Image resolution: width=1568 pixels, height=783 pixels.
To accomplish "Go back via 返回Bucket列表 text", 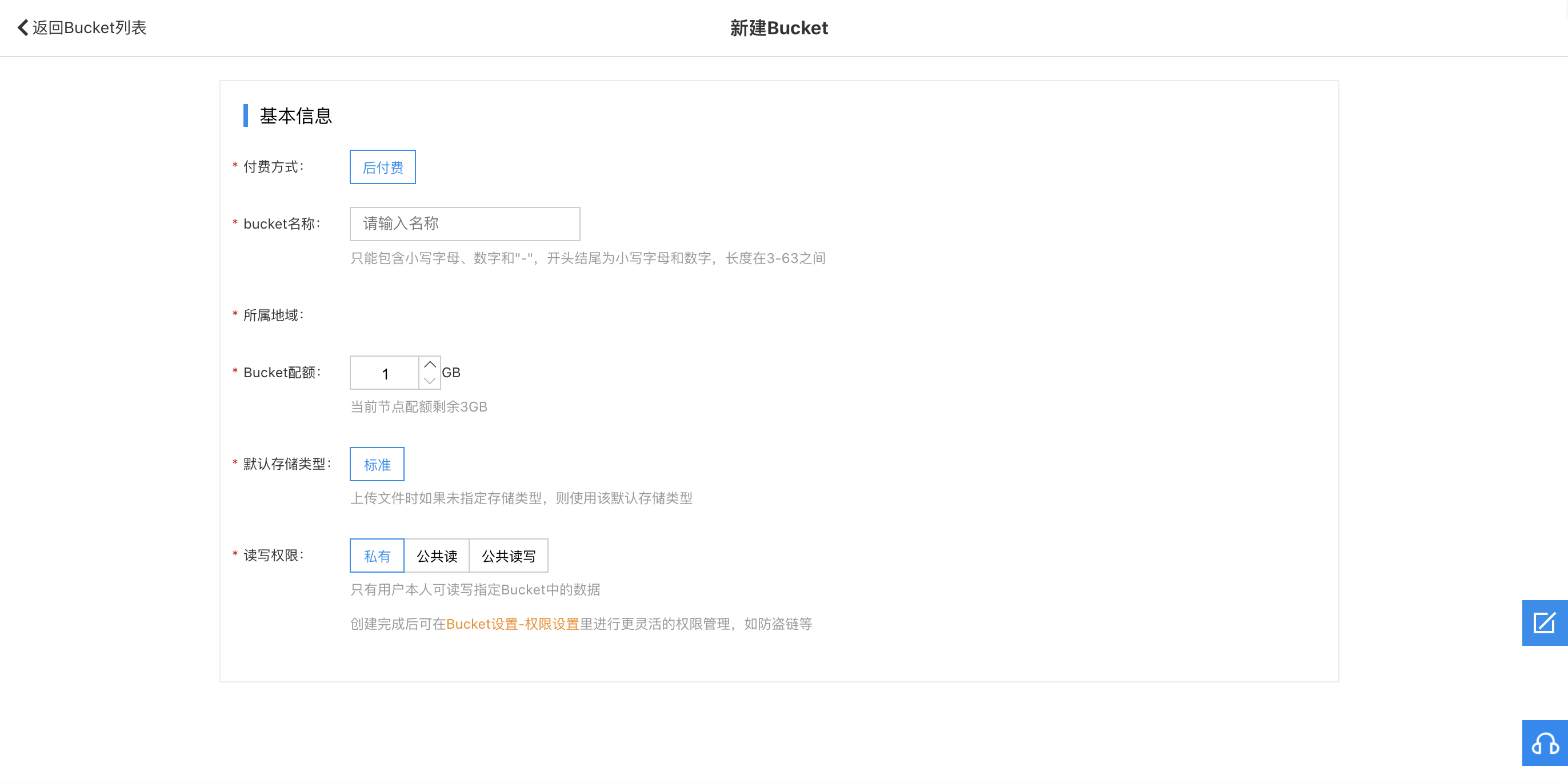I will (89, 27).
